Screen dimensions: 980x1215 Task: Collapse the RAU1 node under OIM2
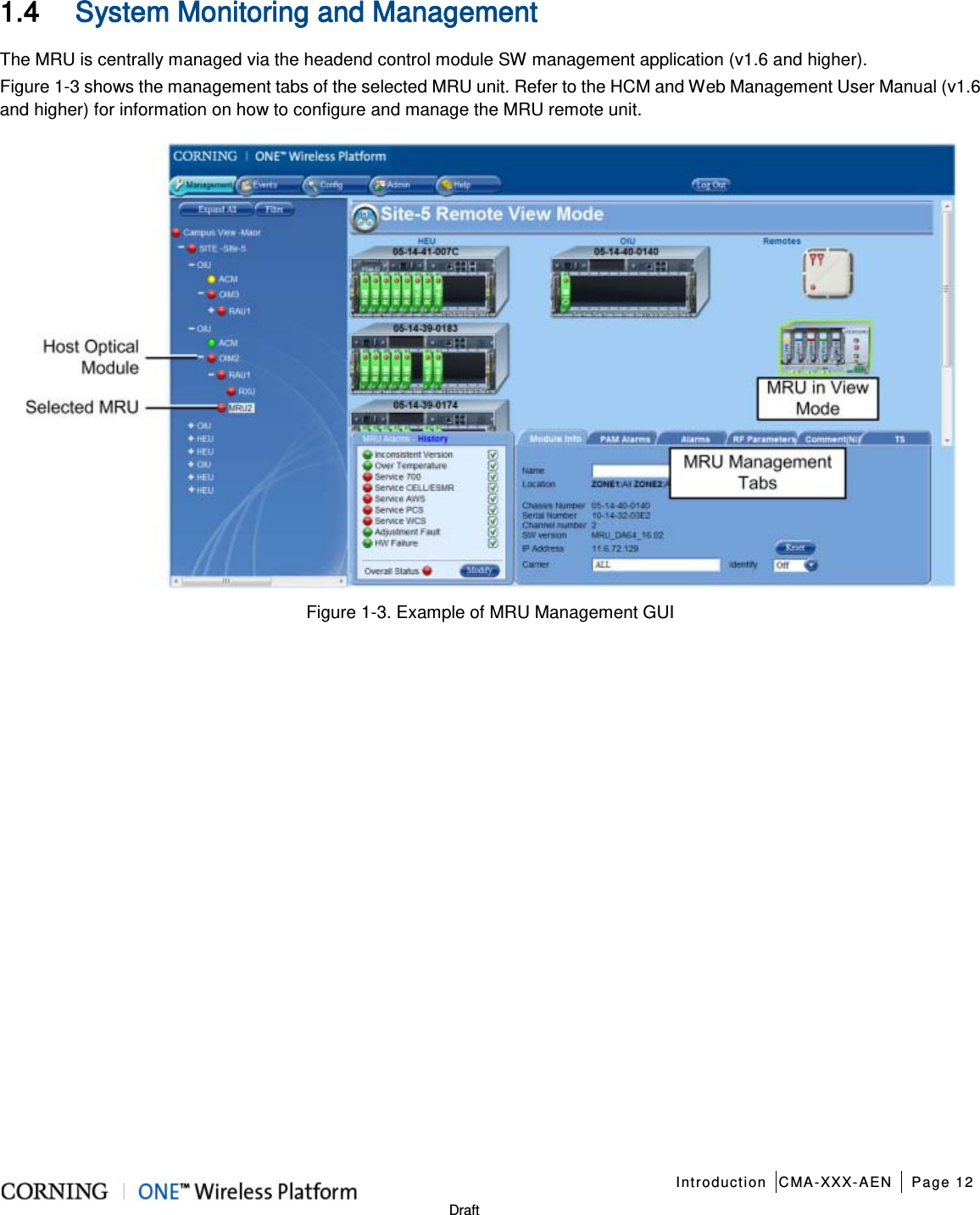tap(212, 374)
